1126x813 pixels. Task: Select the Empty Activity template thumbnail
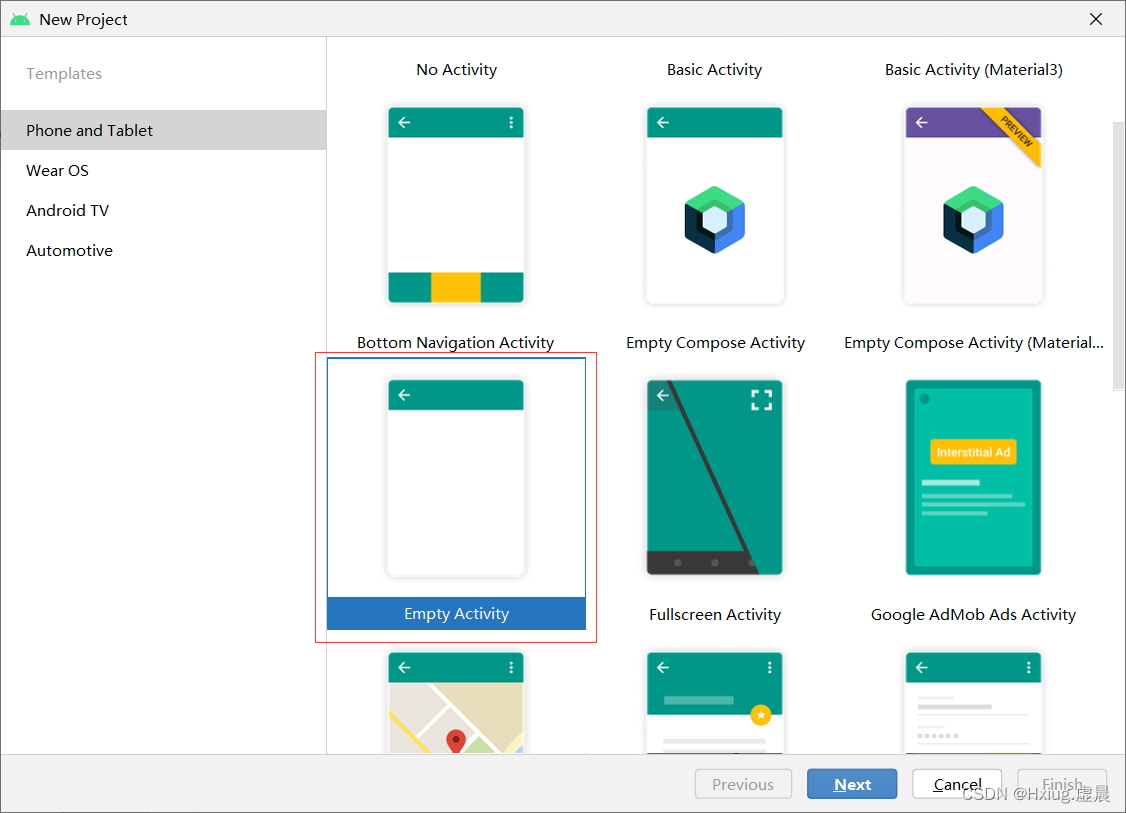point(456,478)
